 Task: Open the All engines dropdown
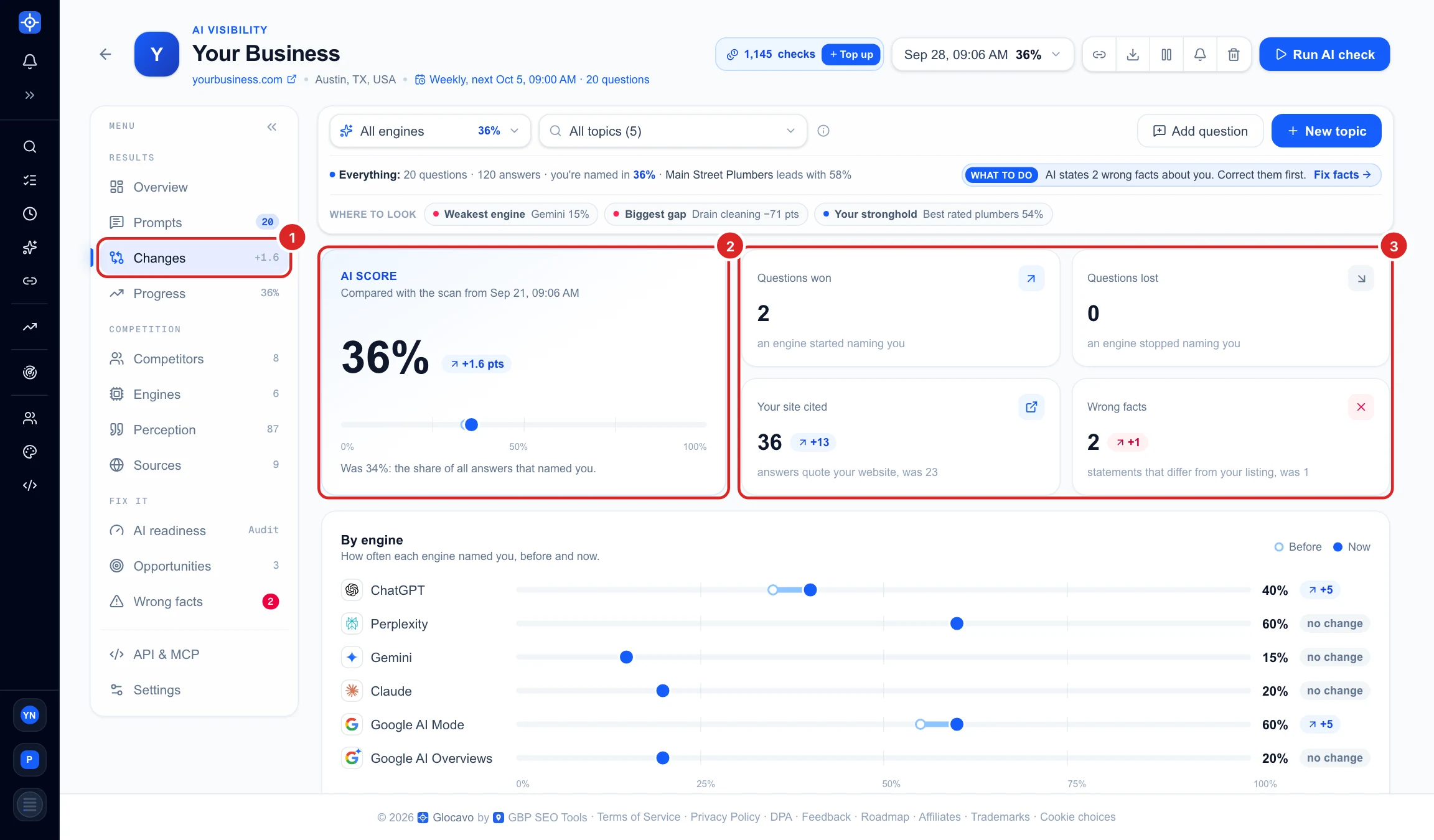point(430,131)
